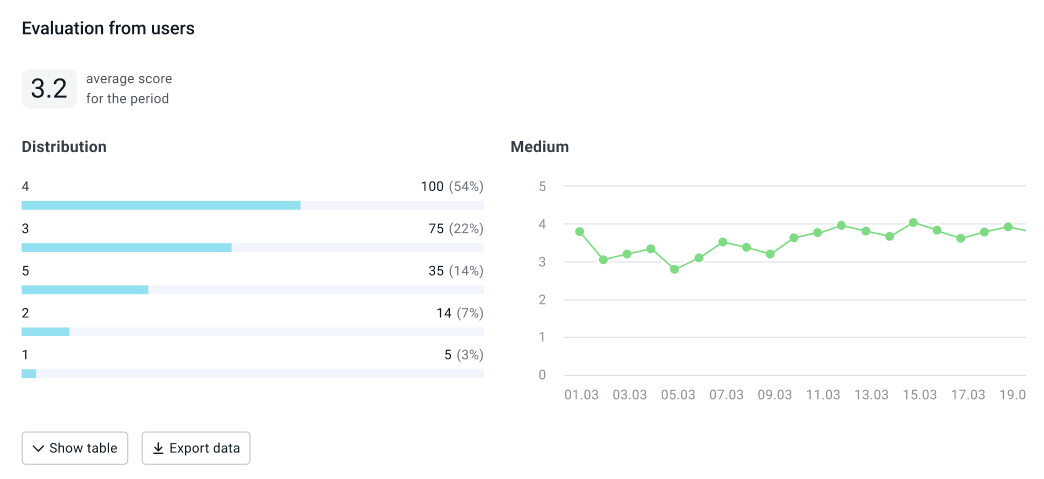Click the chart data point above 09.03
Screen dimensions: 1044x479
[x=770, y=254]
